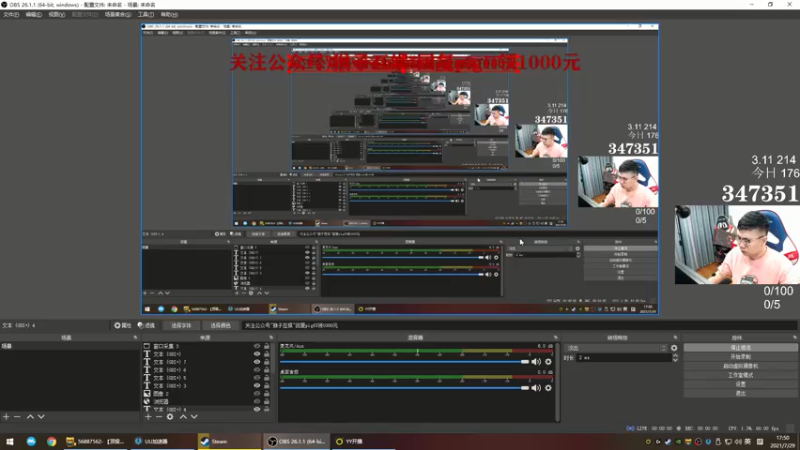
Task: Open the 编辑(E) menu
Action: tap(33, 14)
